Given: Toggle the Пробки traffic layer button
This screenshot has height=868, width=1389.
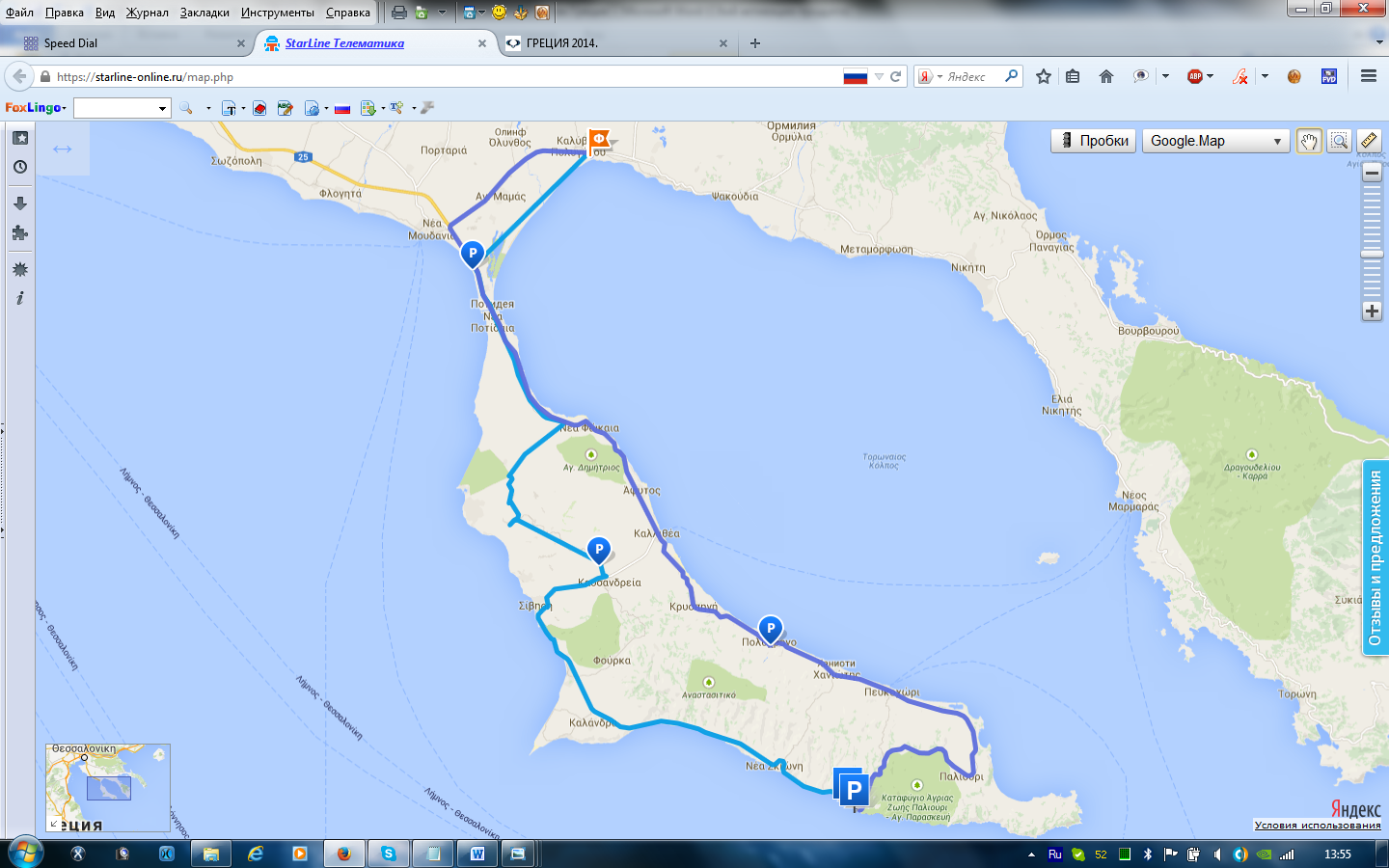Looking at the screenshot, I should (1093, 141).
